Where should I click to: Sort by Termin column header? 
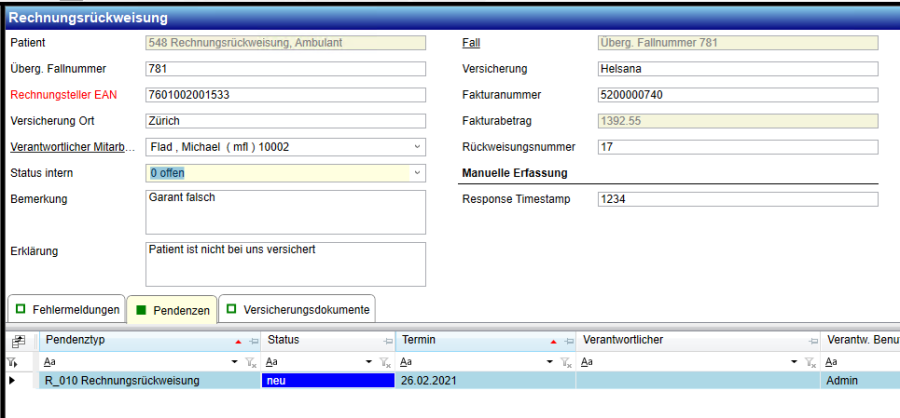(485, 341)
